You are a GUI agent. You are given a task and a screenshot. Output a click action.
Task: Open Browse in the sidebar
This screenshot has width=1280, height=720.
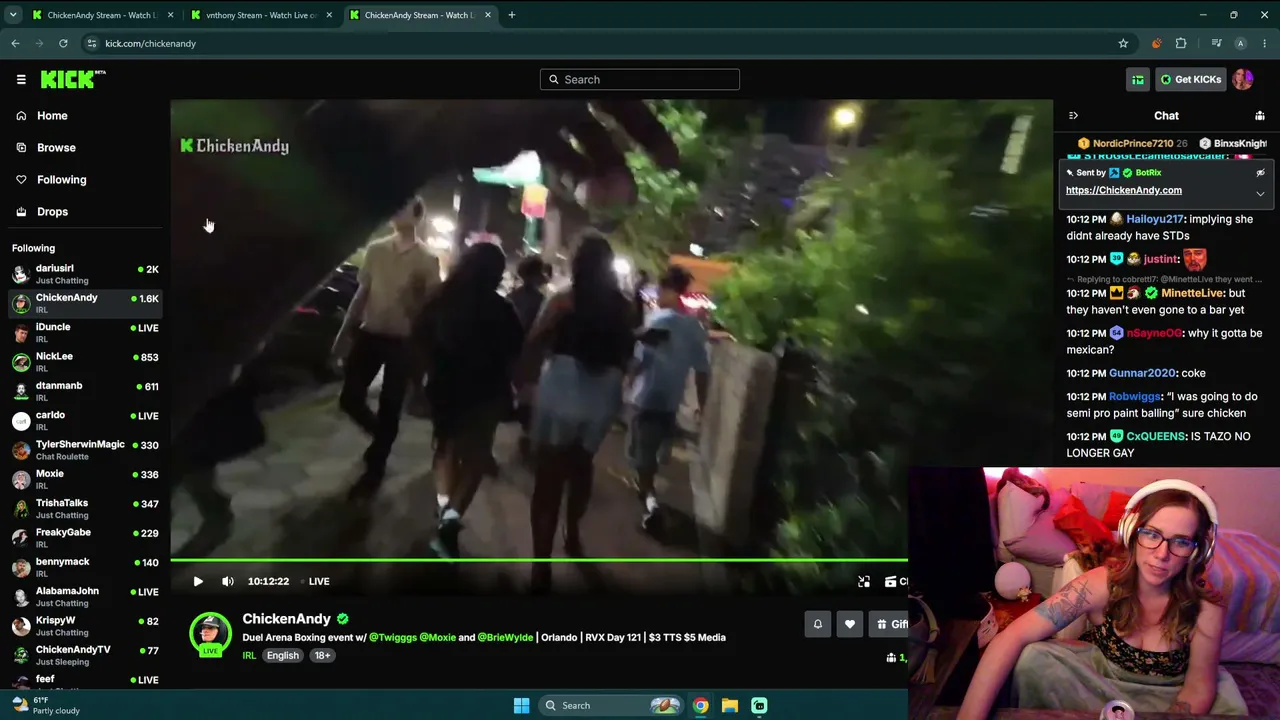(56, 148)
